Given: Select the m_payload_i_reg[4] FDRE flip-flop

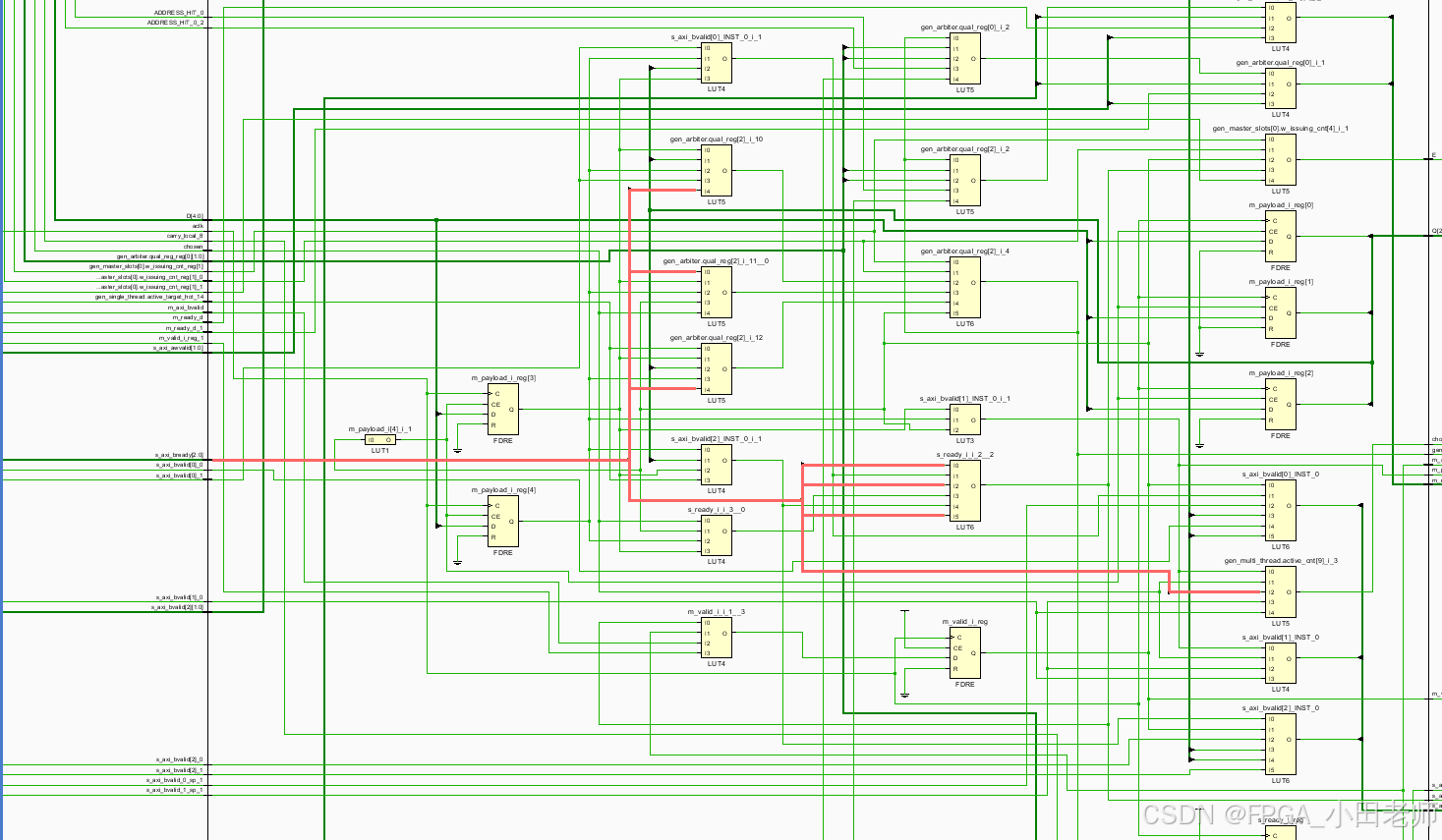Looking at the screenshot, I should click(x=503, y=522).
